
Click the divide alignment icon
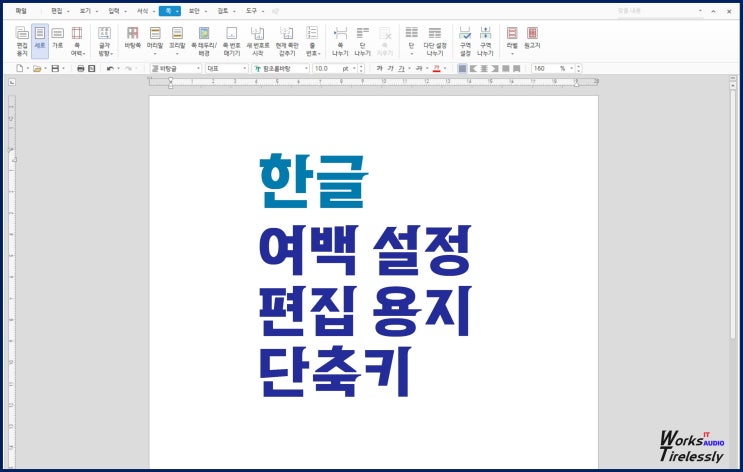click(x=516, y=68)
